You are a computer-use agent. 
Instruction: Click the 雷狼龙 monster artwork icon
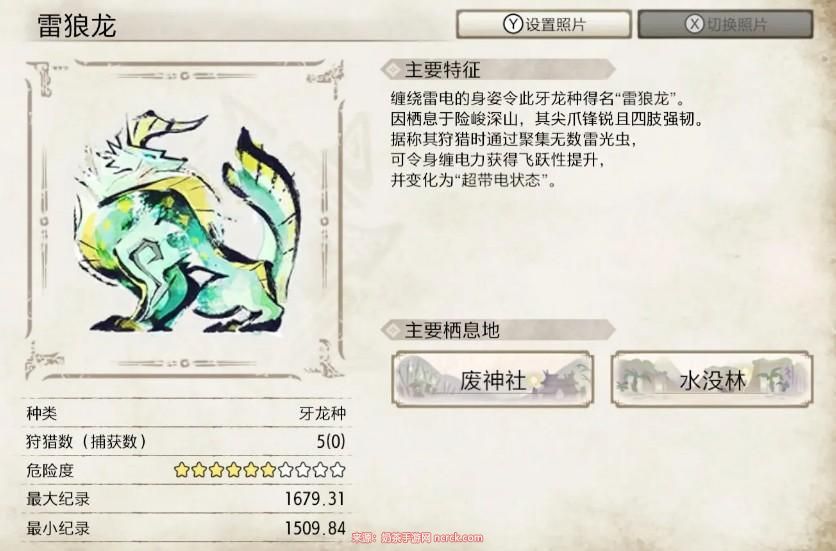(184, 222)
